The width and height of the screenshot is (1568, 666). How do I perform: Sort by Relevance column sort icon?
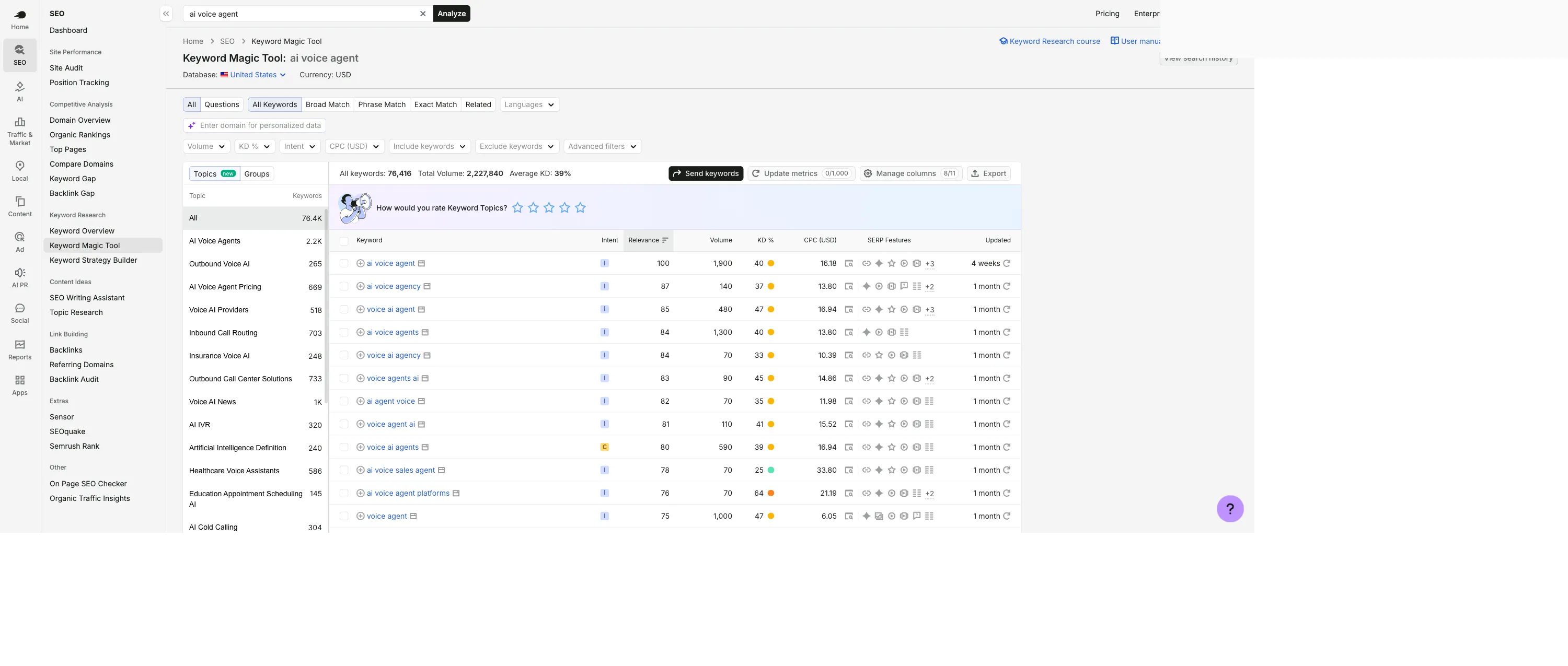pos(665,240)
